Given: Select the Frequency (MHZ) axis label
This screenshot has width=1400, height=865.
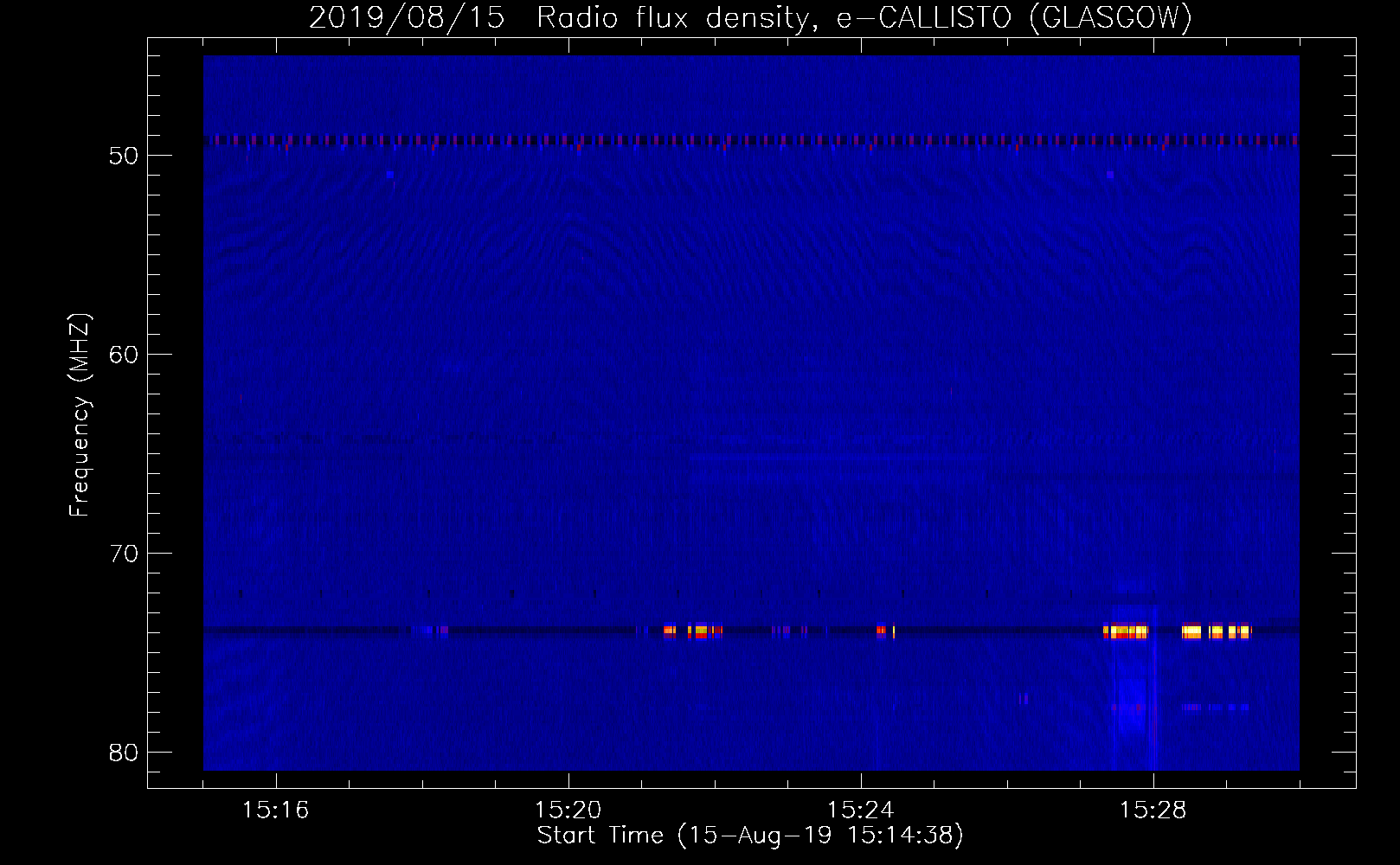Looking at the screenshot, I should point(80,415).
